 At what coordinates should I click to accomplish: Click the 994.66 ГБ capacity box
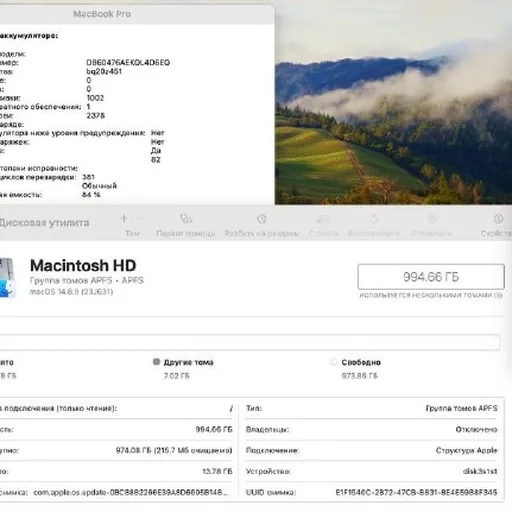tap(431, 277)
